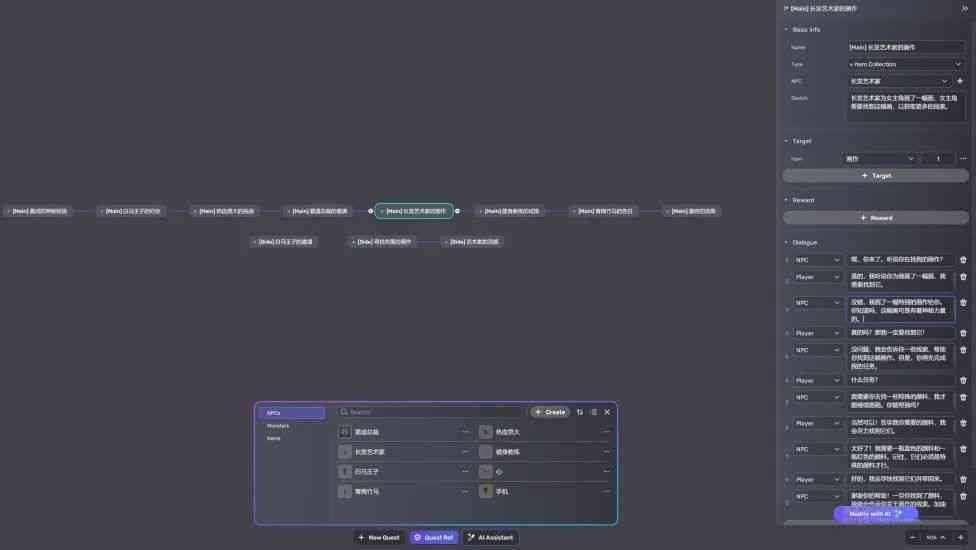976x550 pixels.
Task: Select the highlighted Main quest node
Action: [414, 212]
